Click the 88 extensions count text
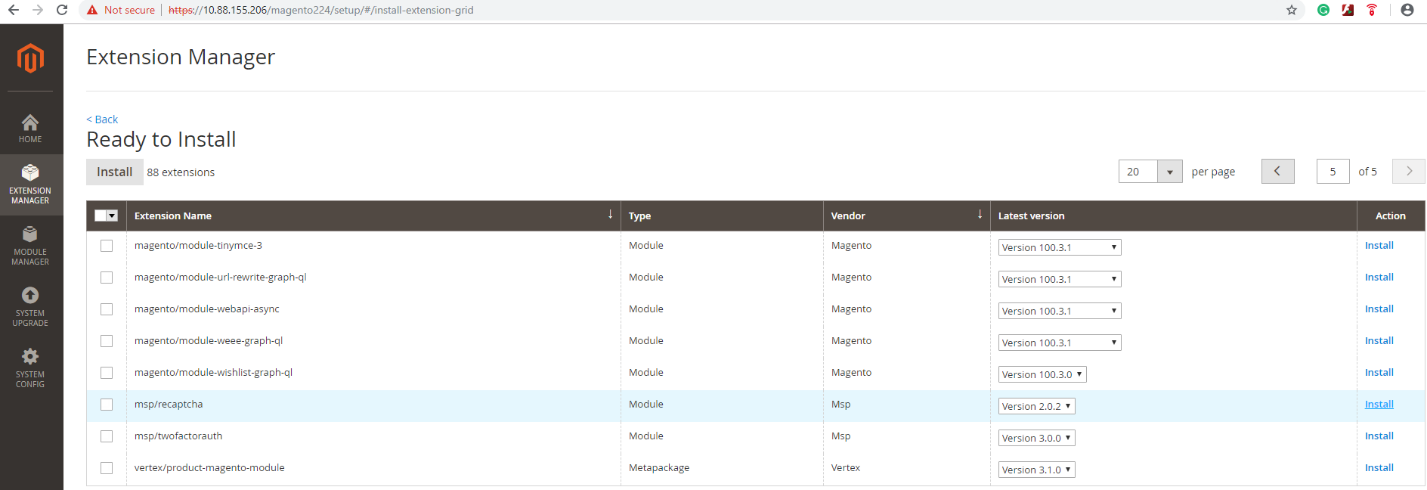The width and height of the screenshot is (1427, 490). coord(181,172)
